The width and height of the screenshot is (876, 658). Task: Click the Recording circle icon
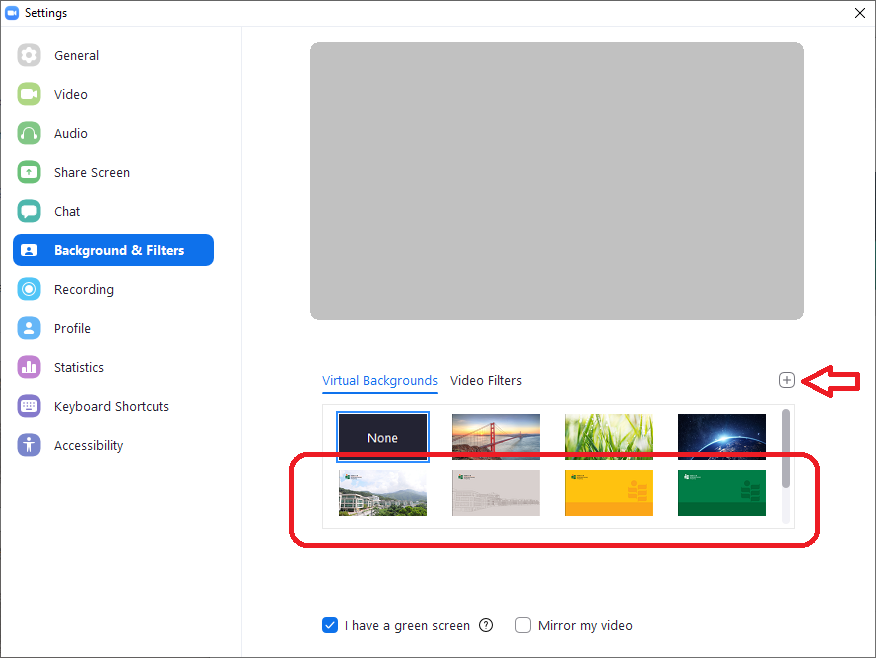click(x=29, y=289)
